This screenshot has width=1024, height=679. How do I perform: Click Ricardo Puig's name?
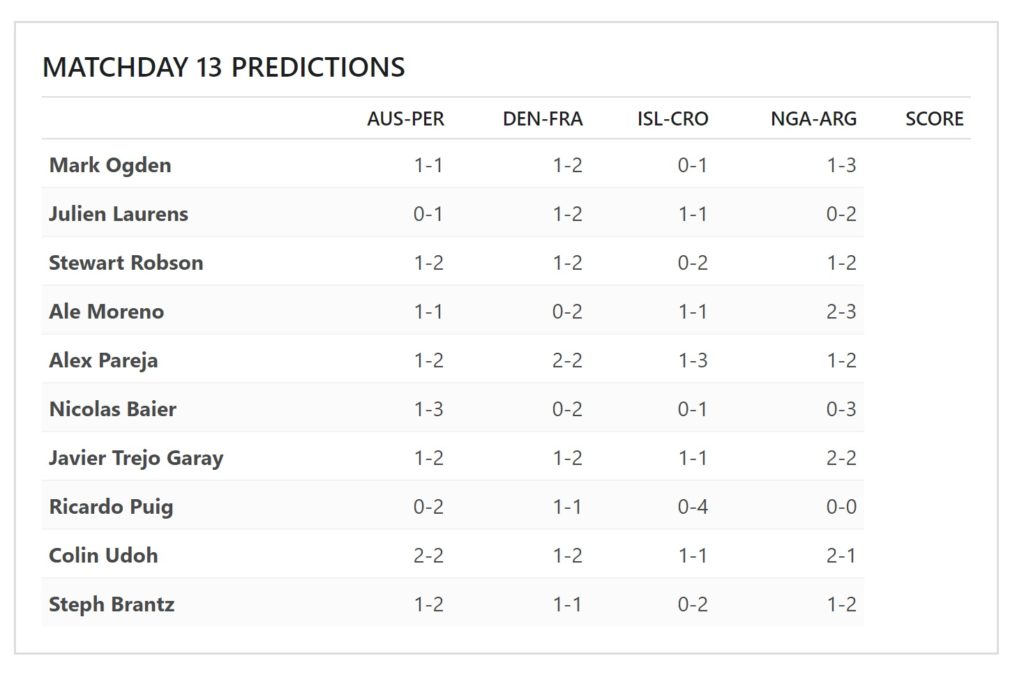111,507
